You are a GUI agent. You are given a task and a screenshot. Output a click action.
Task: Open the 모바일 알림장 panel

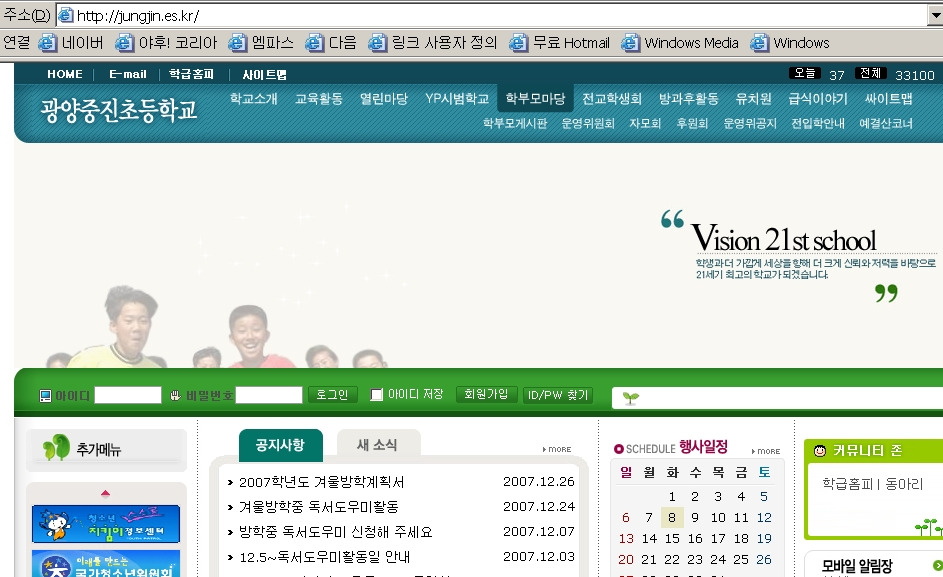click(857, 566)
